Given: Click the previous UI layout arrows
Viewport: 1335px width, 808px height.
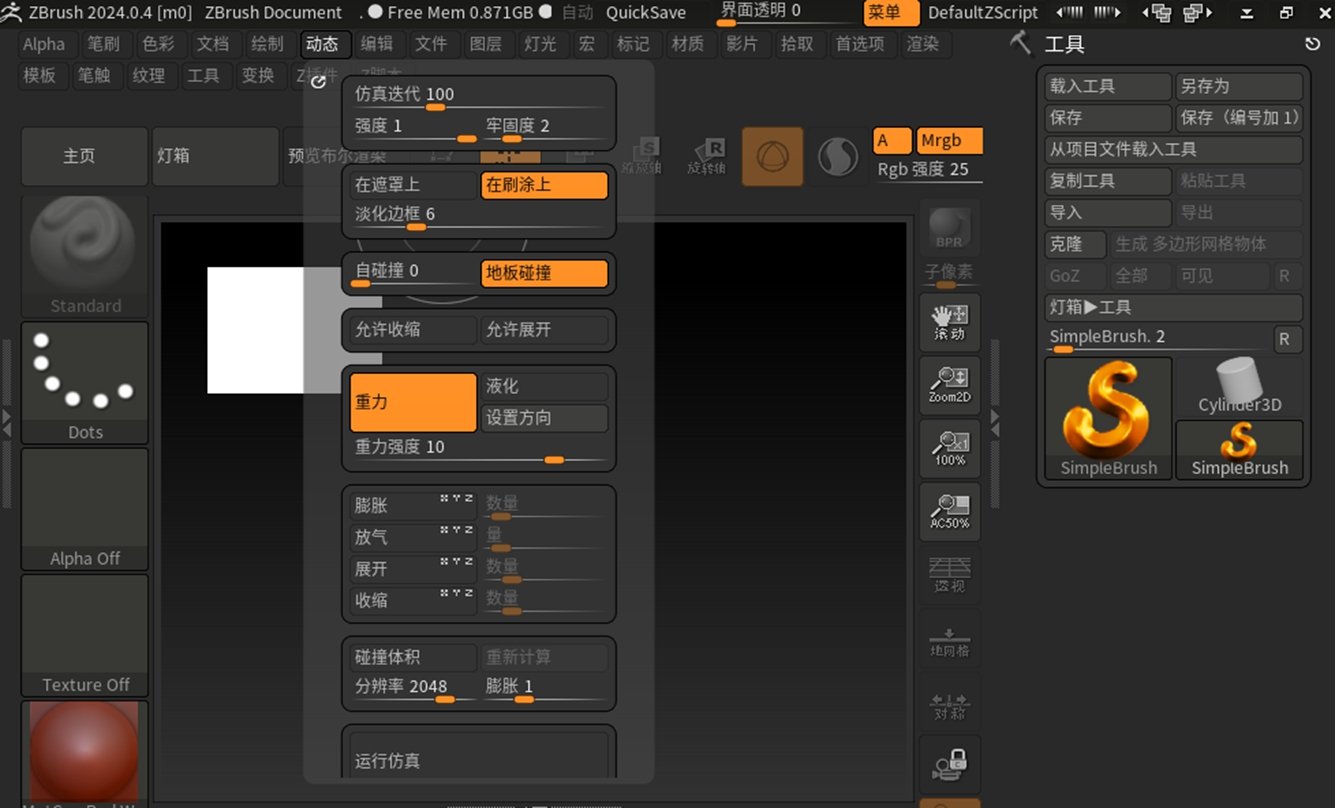Looking at the screenshot, I should (x=1070, y=13).
